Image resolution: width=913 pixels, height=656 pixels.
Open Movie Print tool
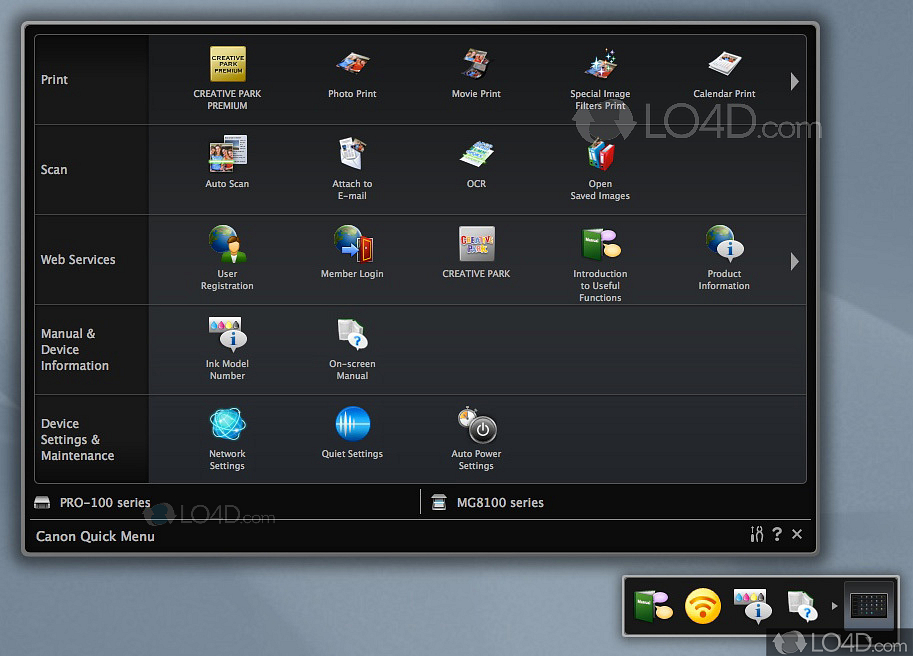[x=476, y=65]
